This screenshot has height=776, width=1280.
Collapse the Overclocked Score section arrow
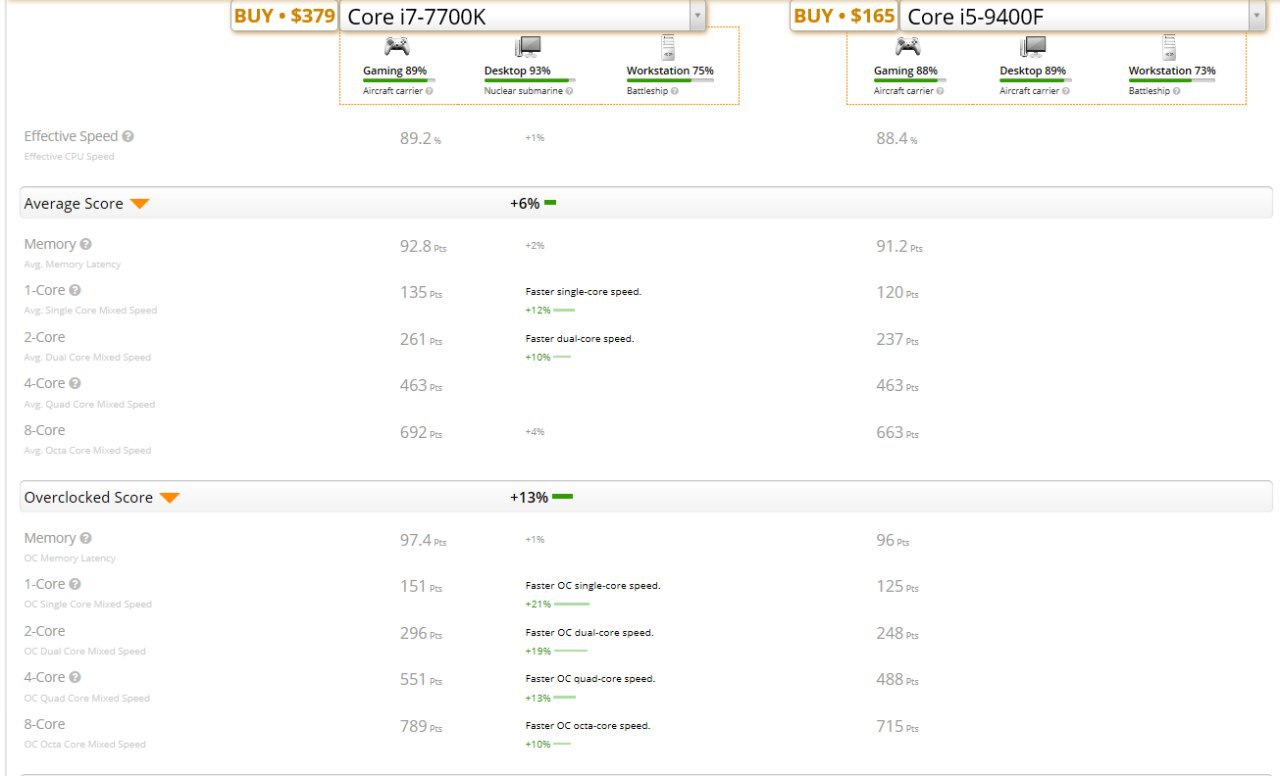coord(170,498)
